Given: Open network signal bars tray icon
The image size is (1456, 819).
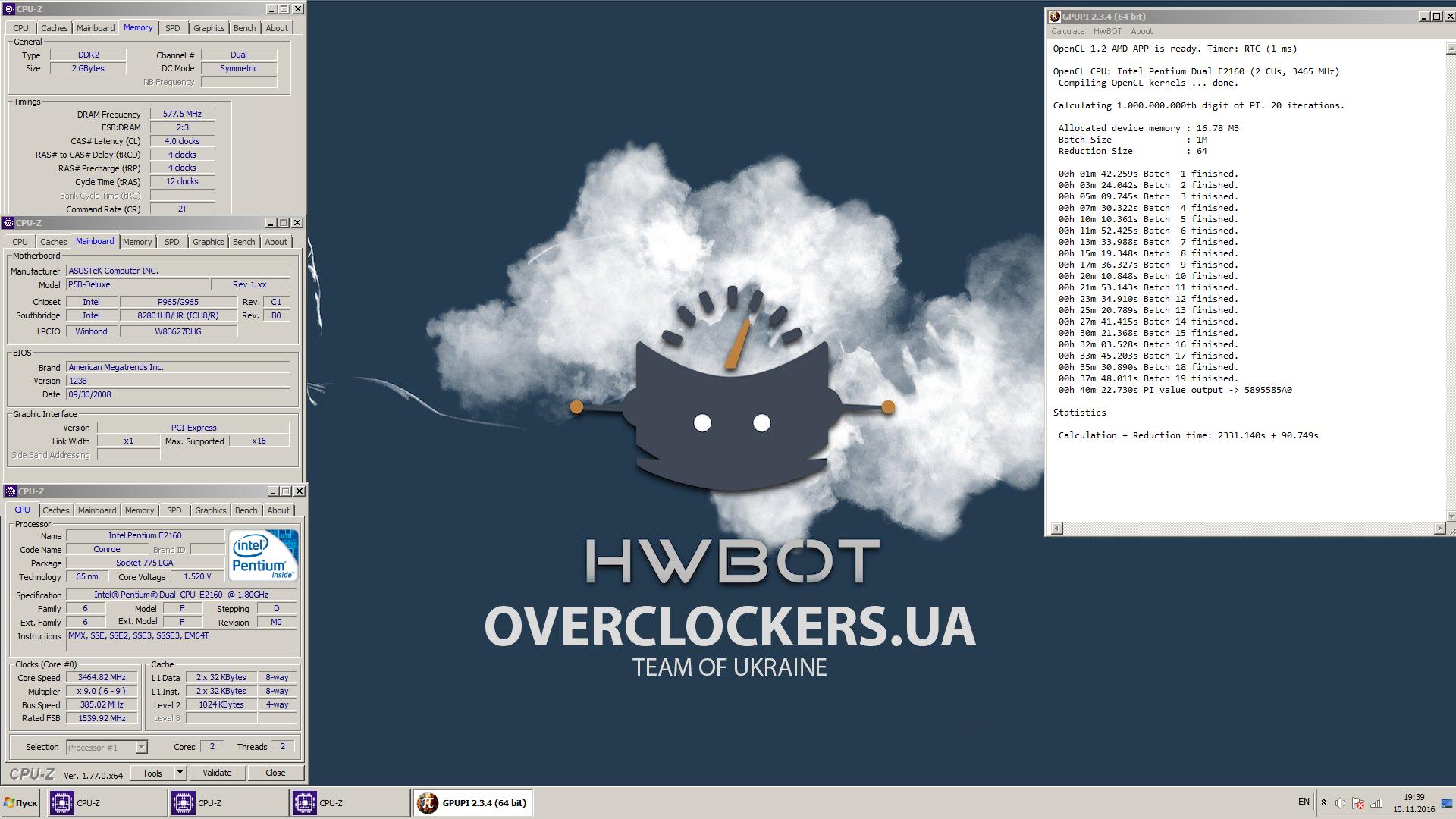Looking at the screenshot, I should [x=1376, y=803].
